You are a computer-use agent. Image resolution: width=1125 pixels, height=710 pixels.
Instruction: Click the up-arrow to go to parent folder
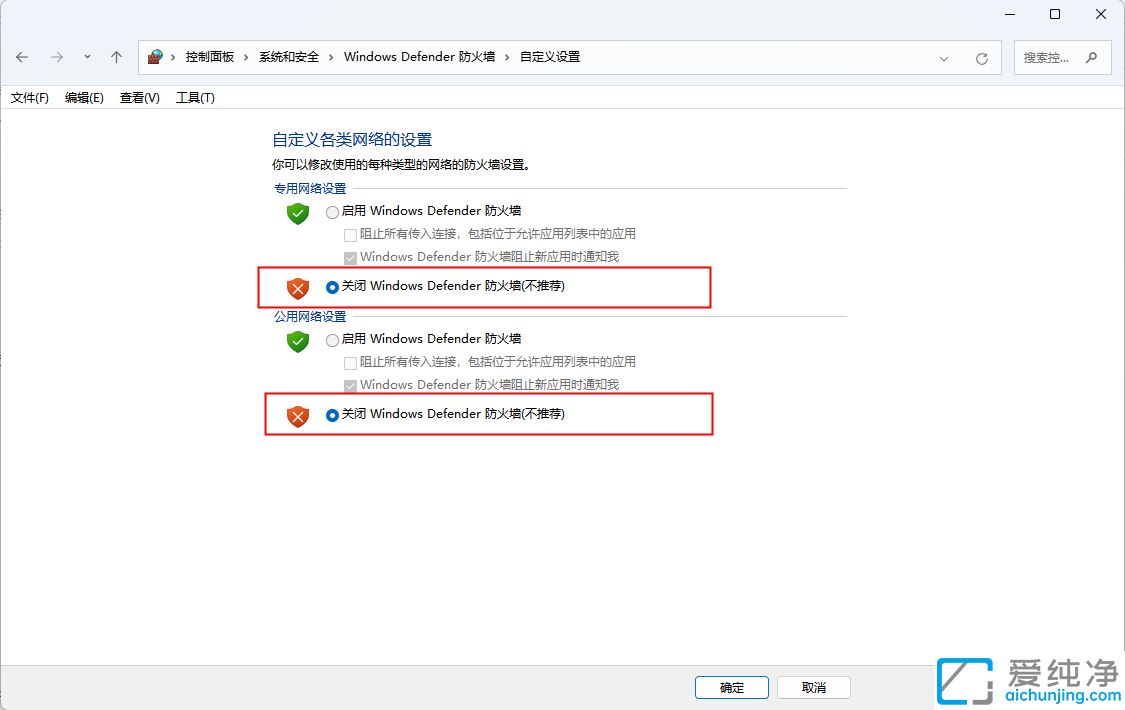116,57
